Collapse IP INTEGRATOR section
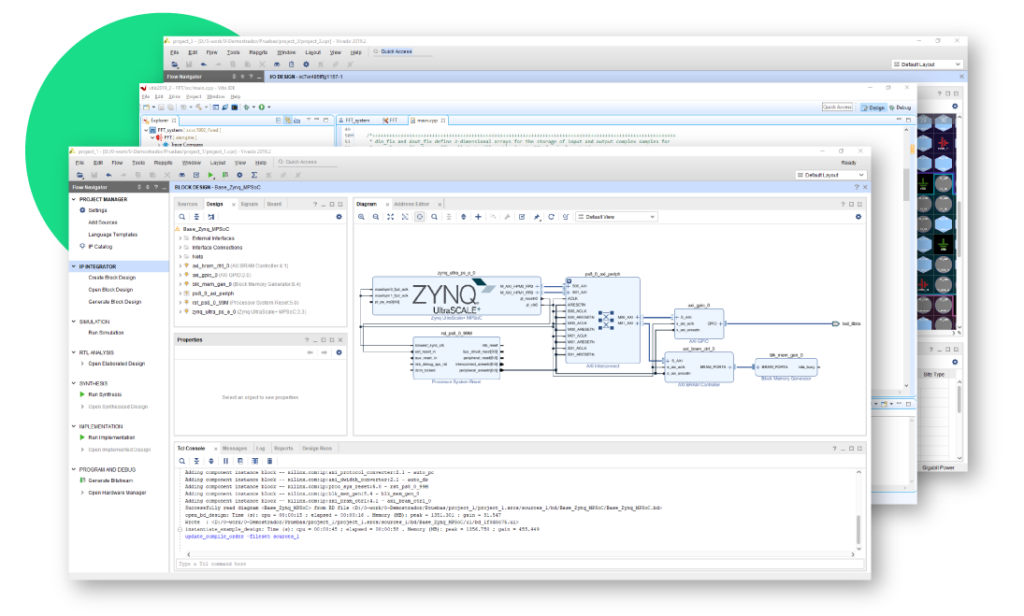This screenshot has height=616, width=1024. pos(74,267)
